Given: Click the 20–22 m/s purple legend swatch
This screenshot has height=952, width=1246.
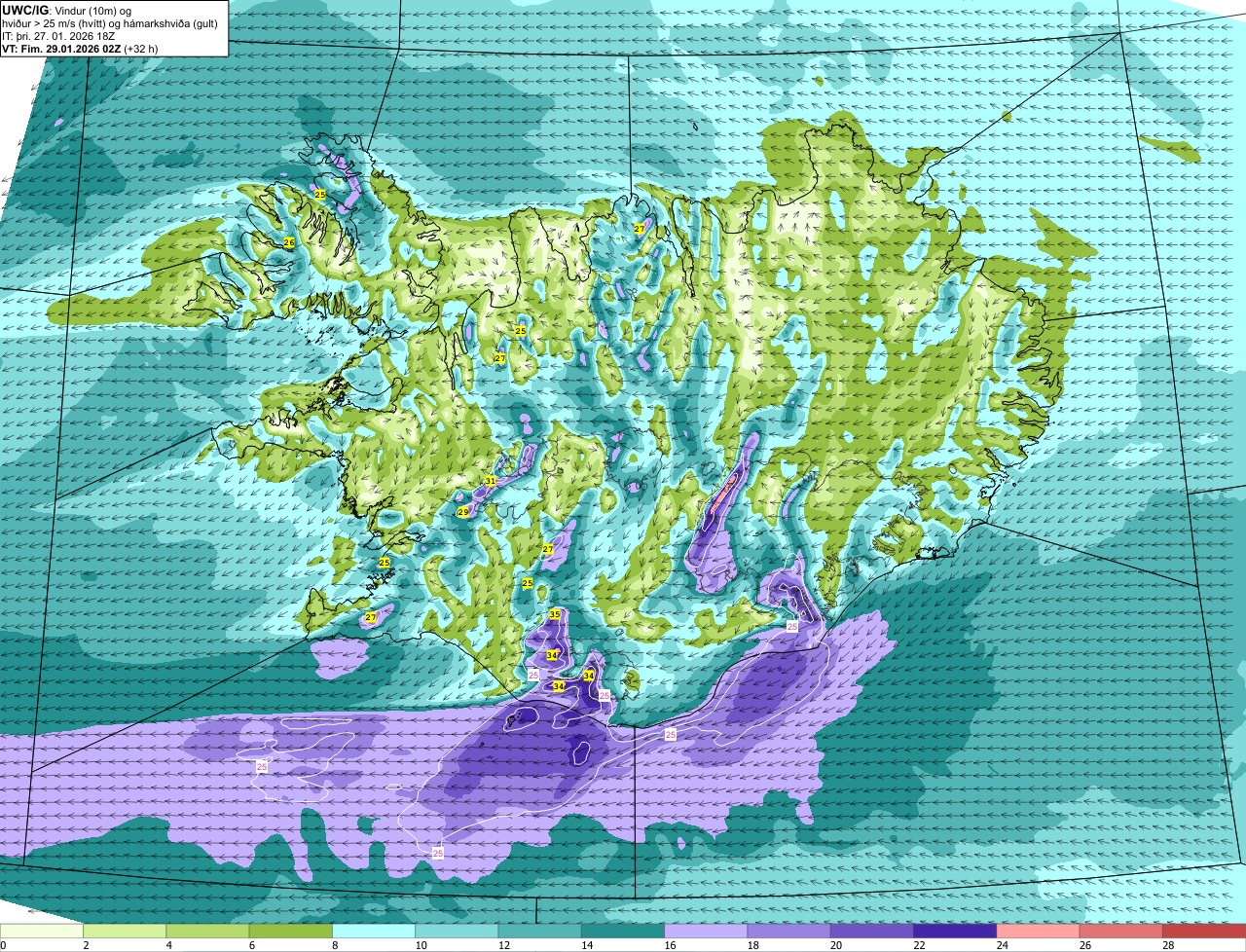Looking at the screenshot, I should click(872, 931).
